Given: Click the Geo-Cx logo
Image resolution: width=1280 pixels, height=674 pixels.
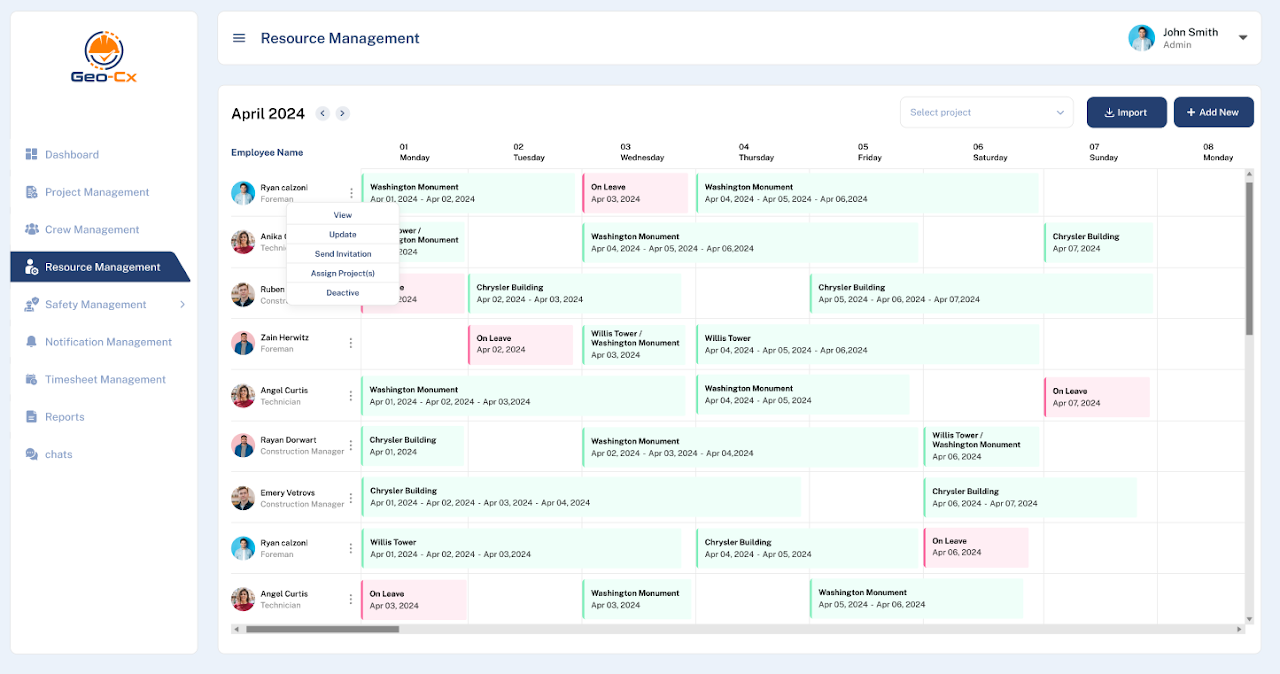Looking at the screenshot, I should 104,58.
